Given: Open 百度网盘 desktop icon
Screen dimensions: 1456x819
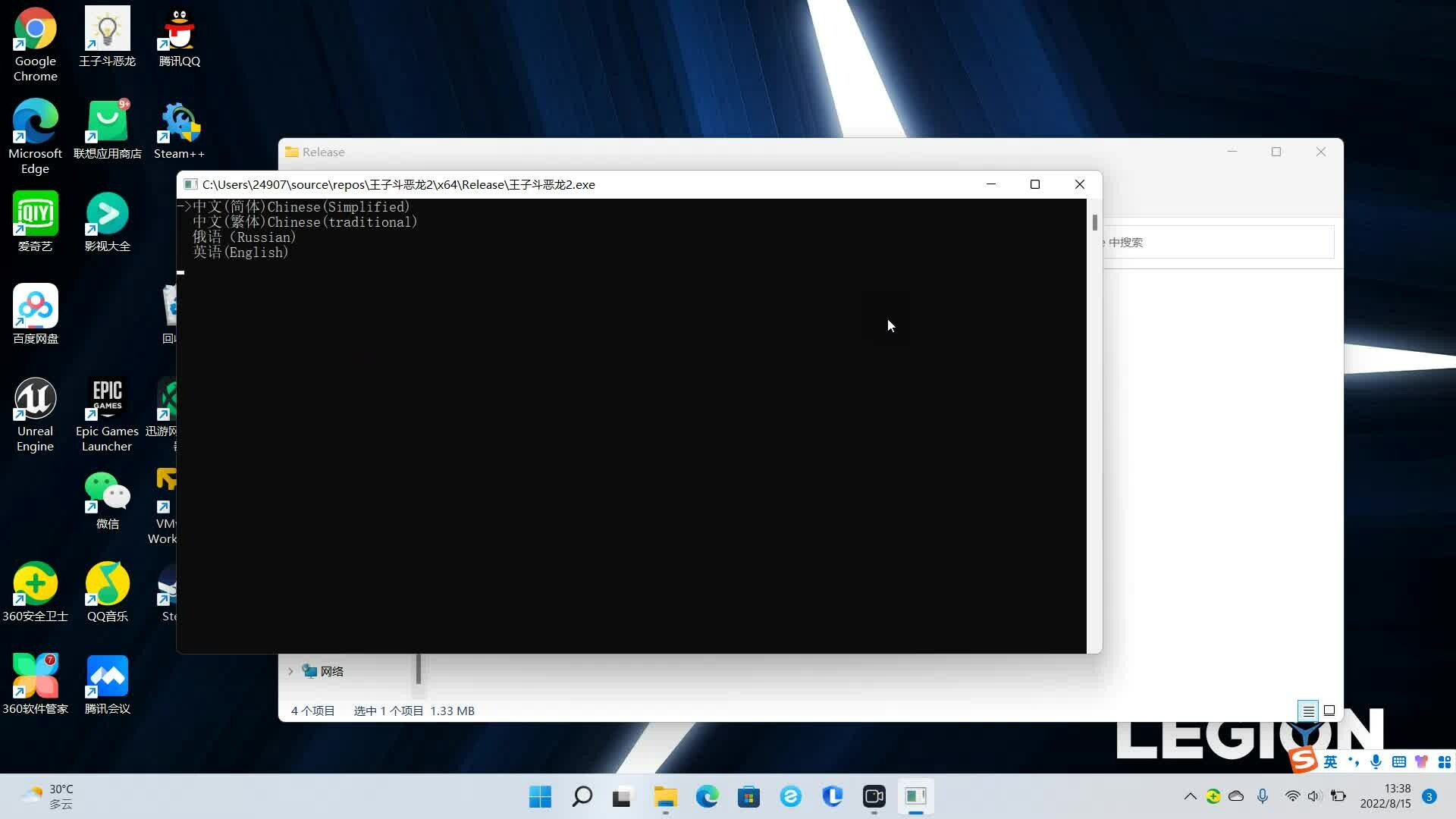Looking at the screenshot, I should tap(35, 306).
